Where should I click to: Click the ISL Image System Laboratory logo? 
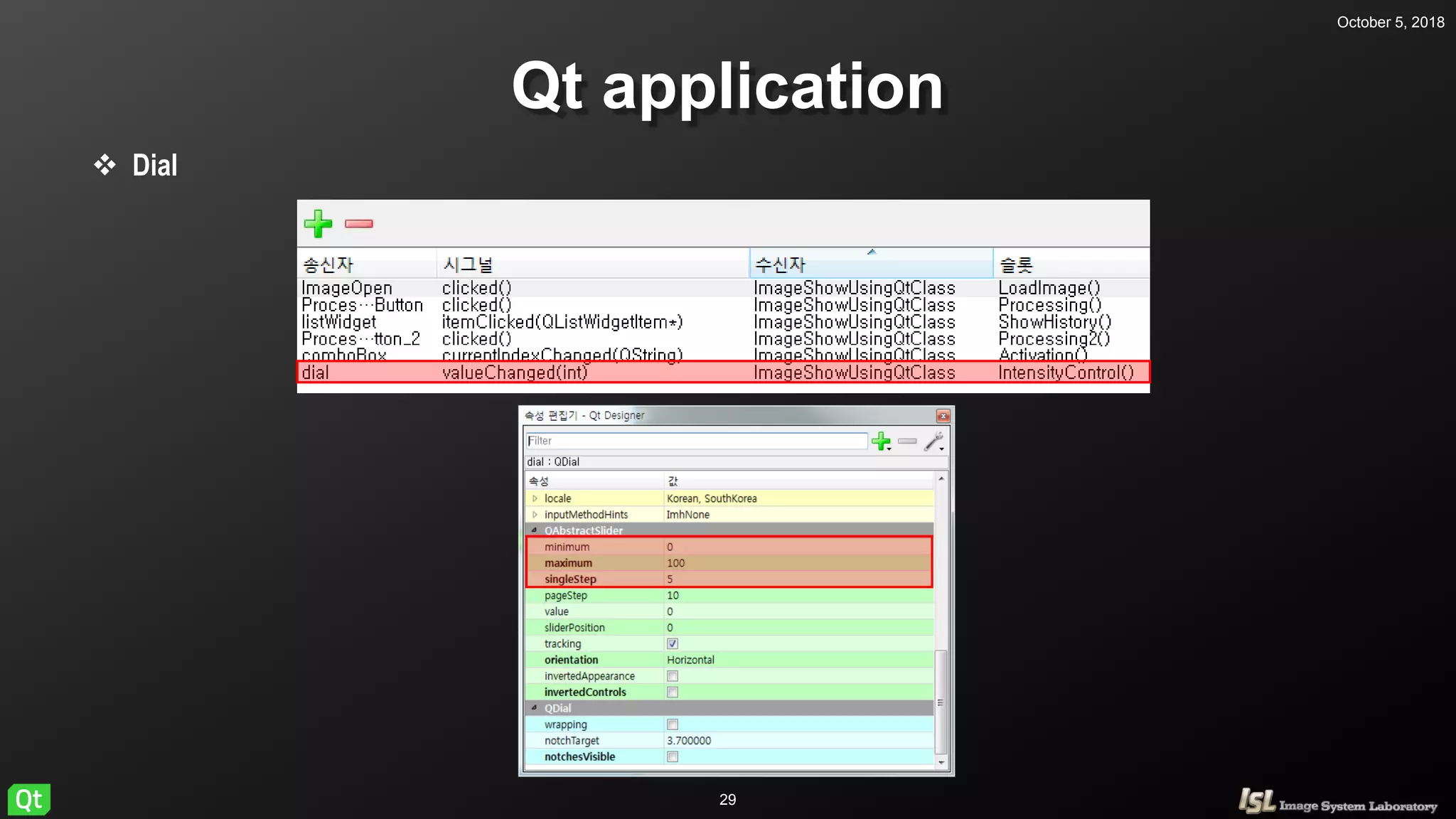pos(1337,803)
